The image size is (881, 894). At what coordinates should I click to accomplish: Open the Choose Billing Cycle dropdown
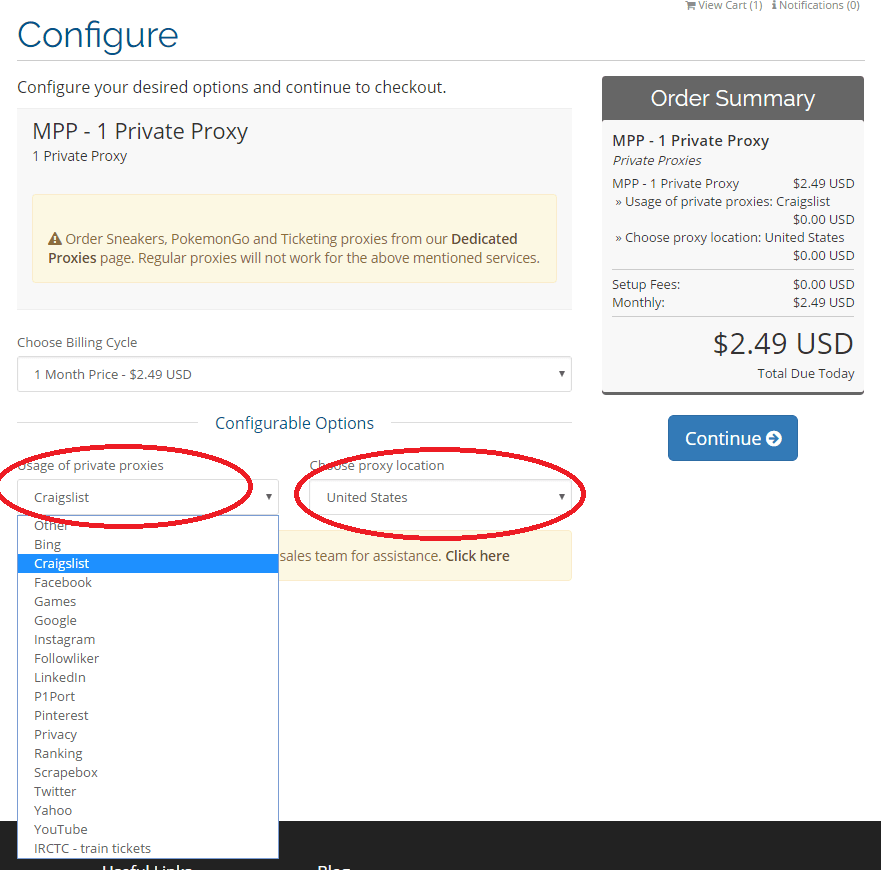coord(294,374)
